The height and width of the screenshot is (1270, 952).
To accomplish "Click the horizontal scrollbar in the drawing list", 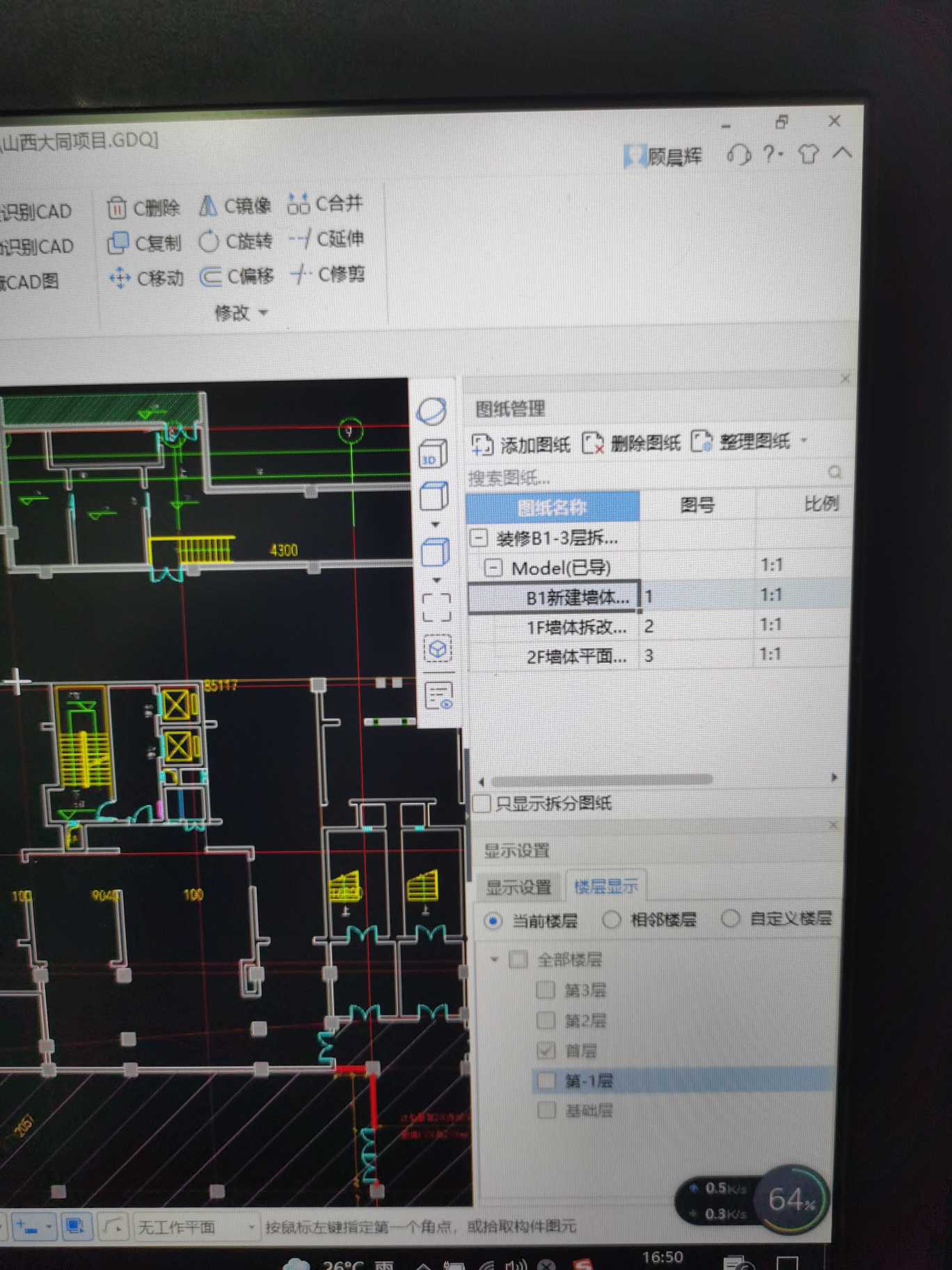I will pos(601,779).
